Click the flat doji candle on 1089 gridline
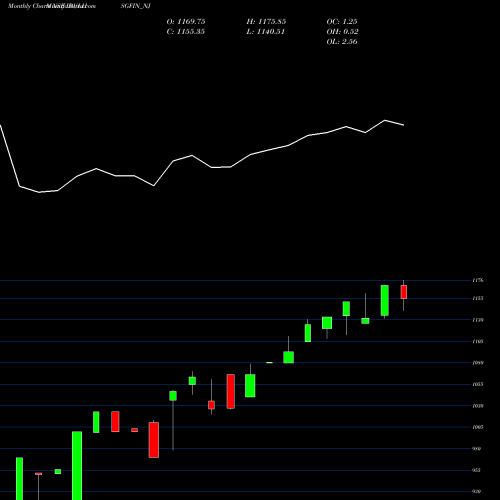Screen dimensions: 500x500 point(269,362)
